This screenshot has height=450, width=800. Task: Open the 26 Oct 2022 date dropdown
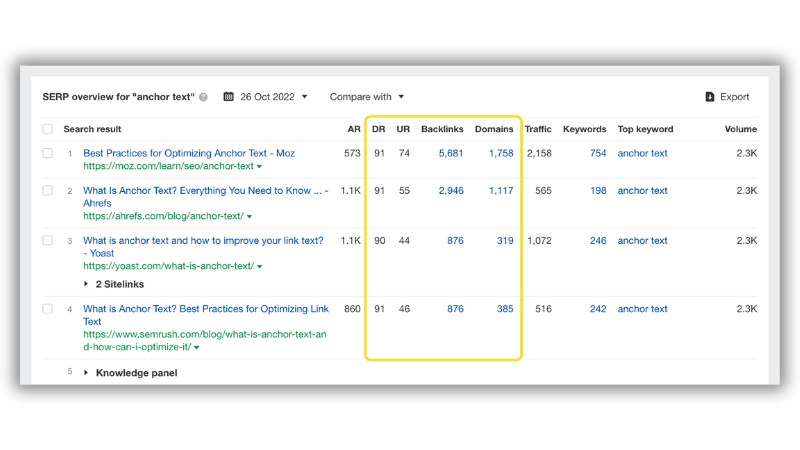coord(266,96)
